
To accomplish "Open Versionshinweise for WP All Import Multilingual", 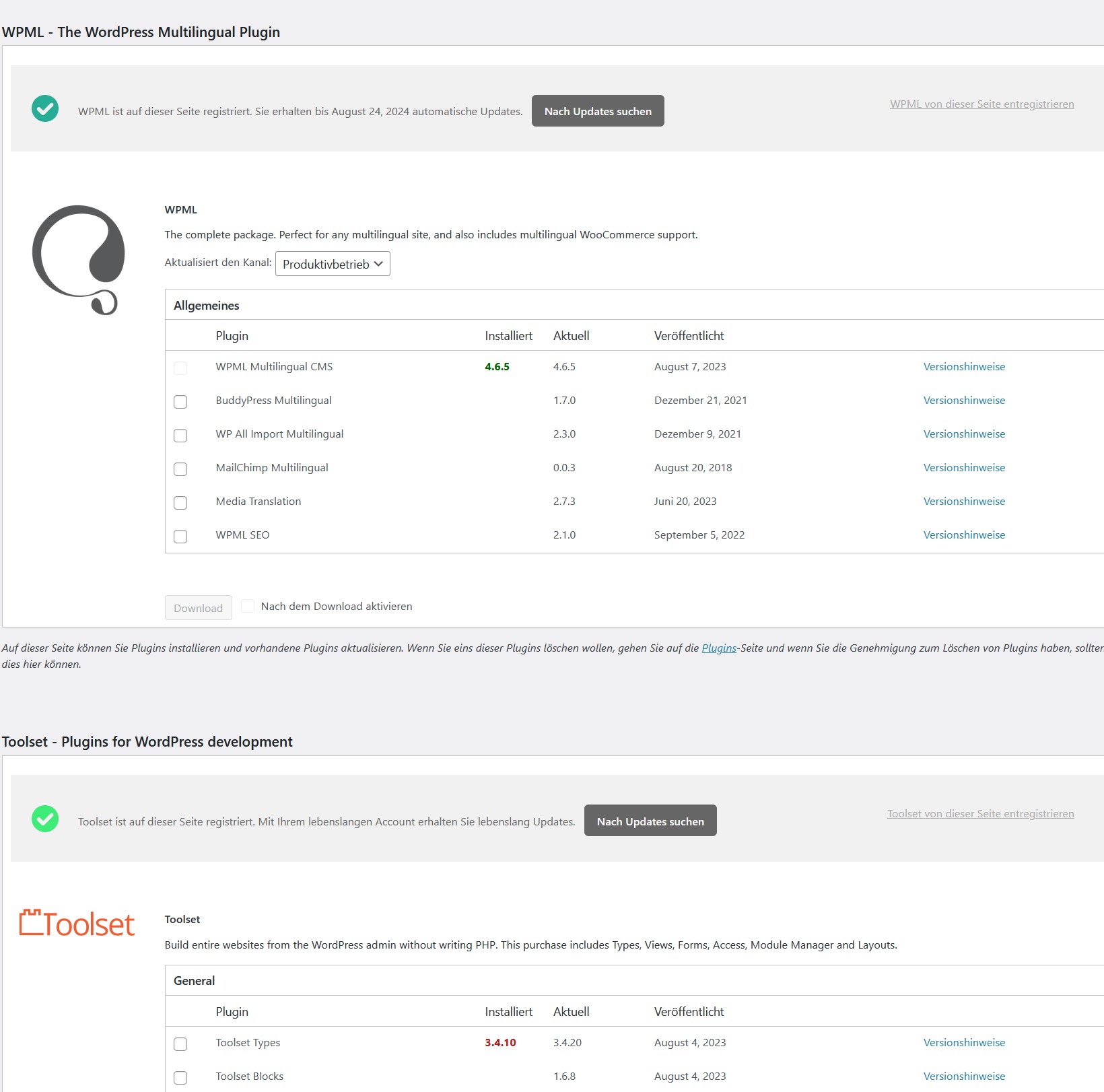I will pos(964,434).
